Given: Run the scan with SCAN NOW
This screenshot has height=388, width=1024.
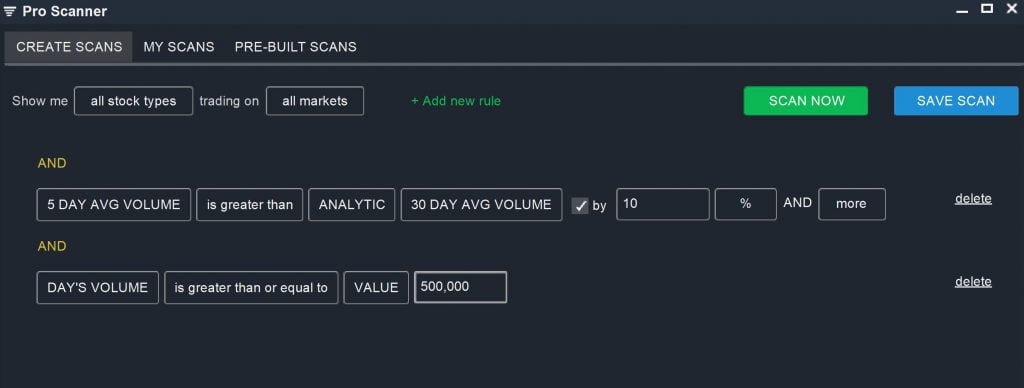Looking at the screenshot, I should pyautogui.click(x=806, y=101).
